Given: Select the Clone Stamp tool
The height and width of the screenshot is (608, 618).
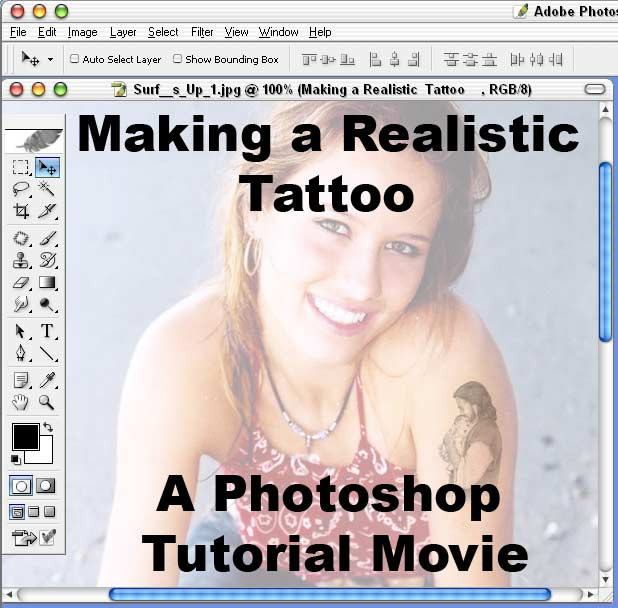Looking at the screenshot, I should pyautogui.click(x=20, y=260).
